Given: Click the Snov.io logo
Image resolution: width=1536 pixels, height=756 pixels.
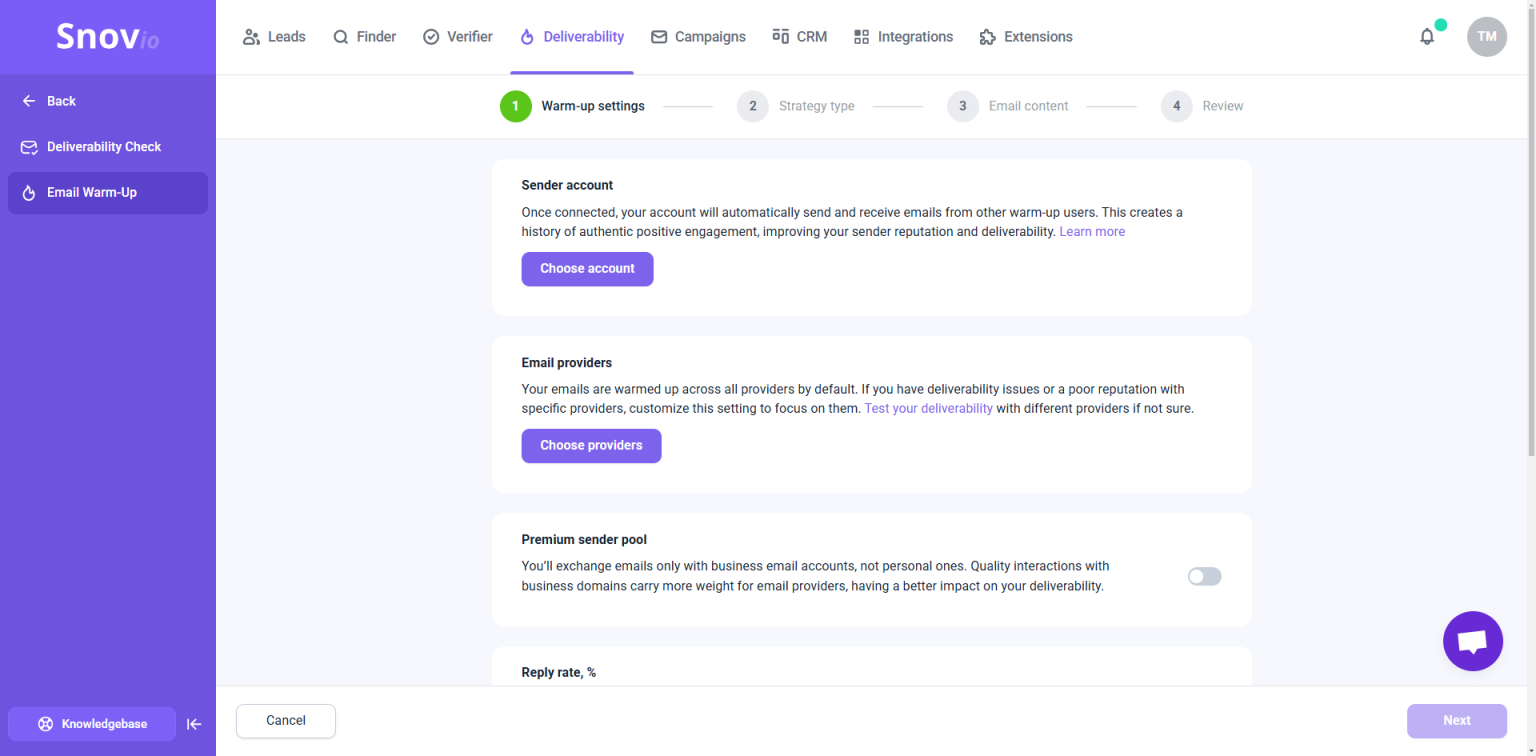Looking at the screenshot, I should point(108,37).
